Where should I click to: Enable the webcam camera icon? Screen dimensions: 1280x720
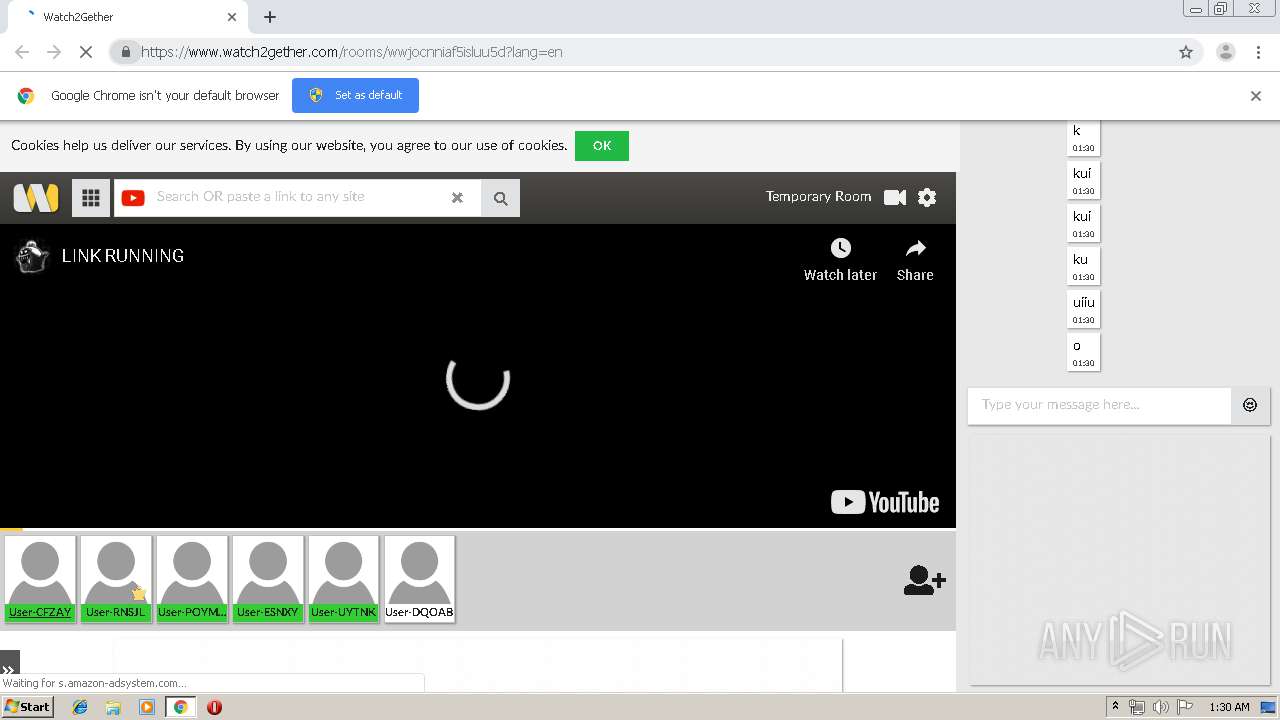pos(895,197)
